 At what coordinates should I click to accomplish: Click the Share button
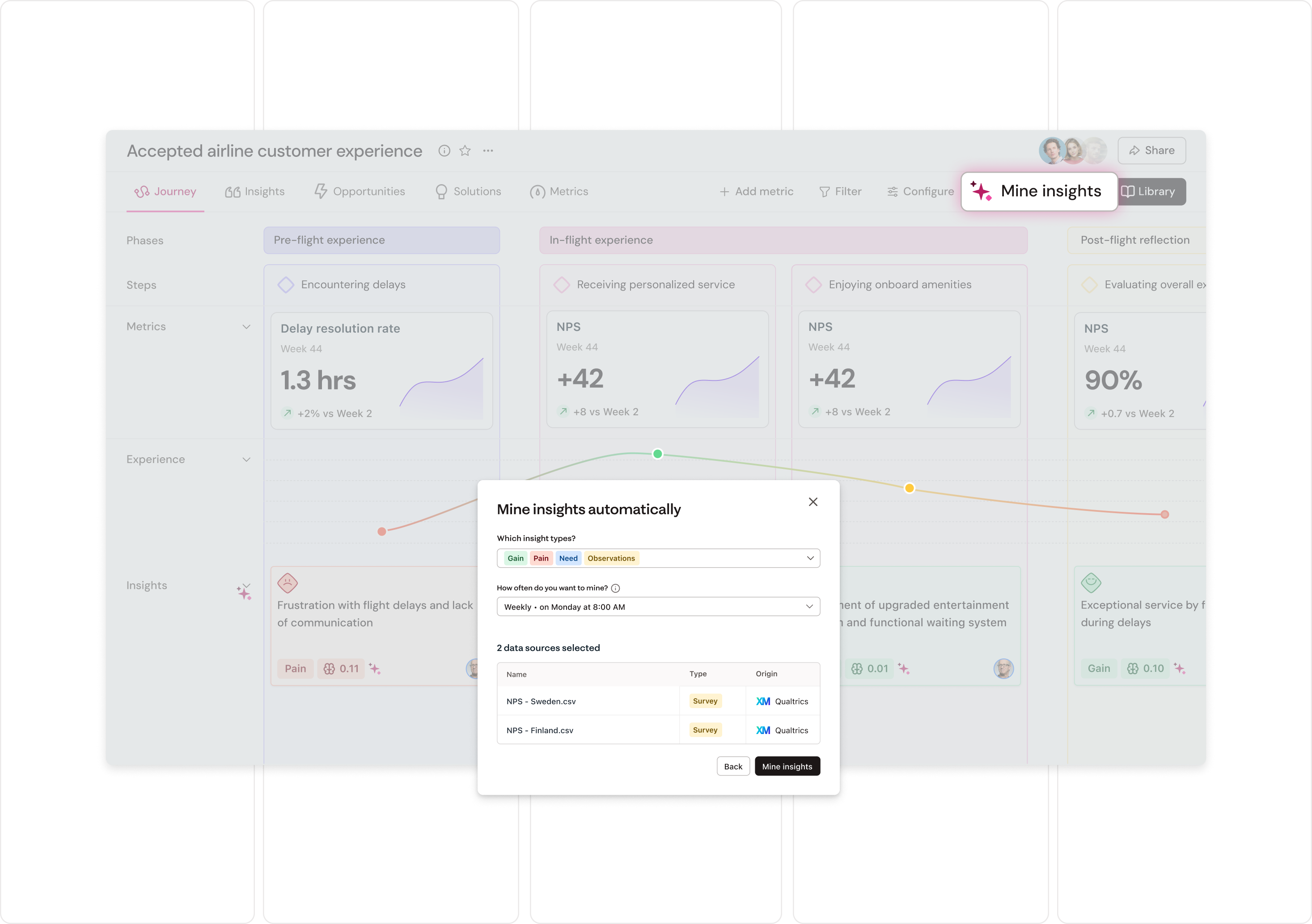(1151, 150)
